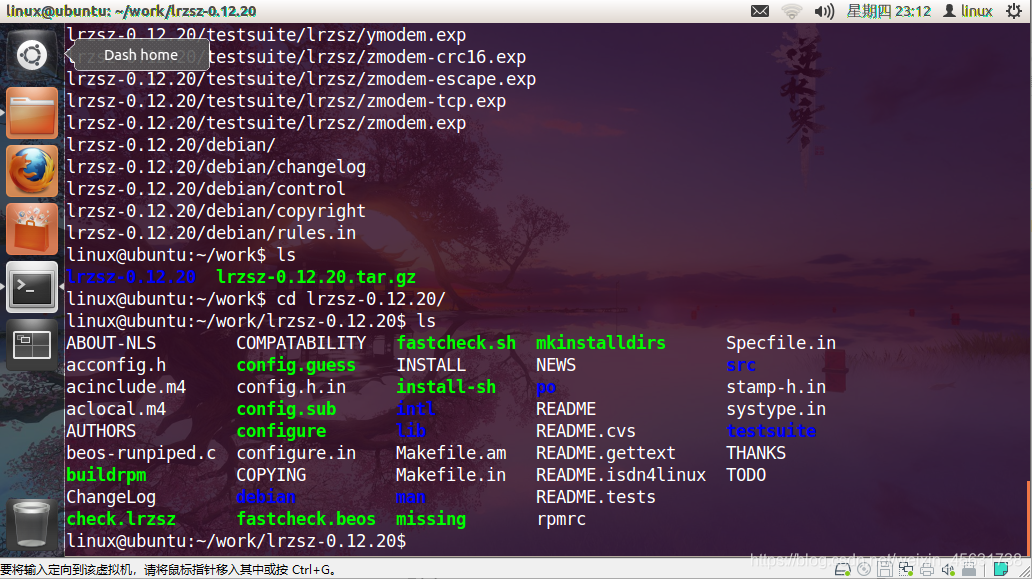The width and height of the screenshot is (1032, 579).
Task: Click the hard disk status icon
Action: tap(842, 568)
